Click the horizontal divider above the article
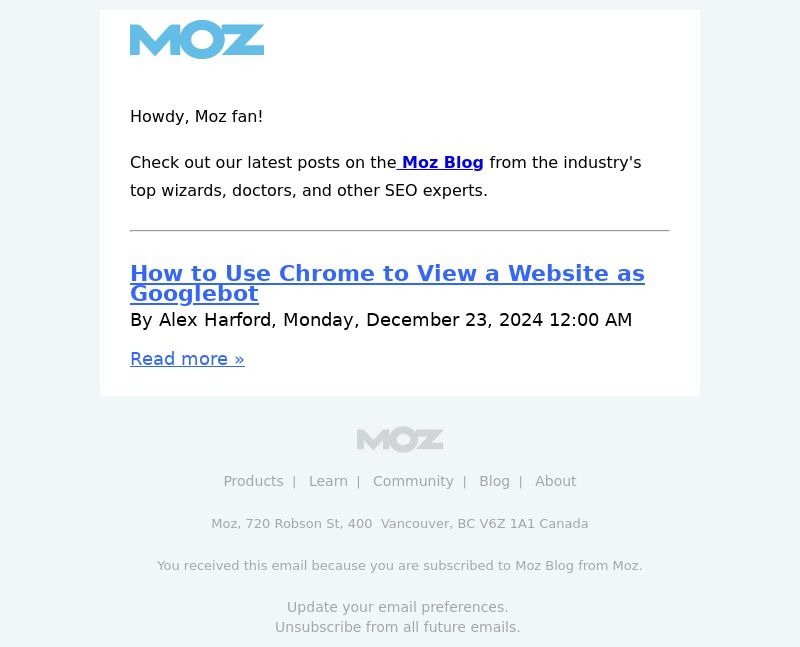The image size is (800, 647). coord(399,231)
